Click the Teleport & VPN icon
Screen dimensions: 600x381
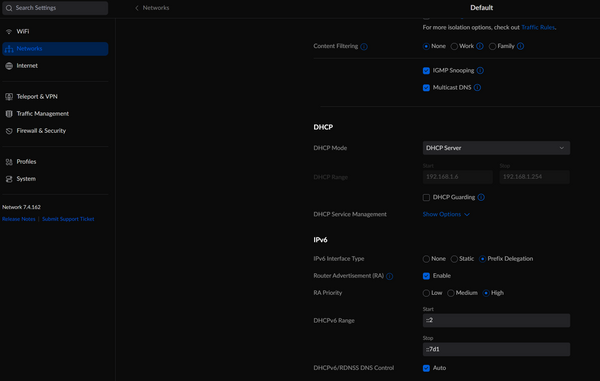point(9,96)
